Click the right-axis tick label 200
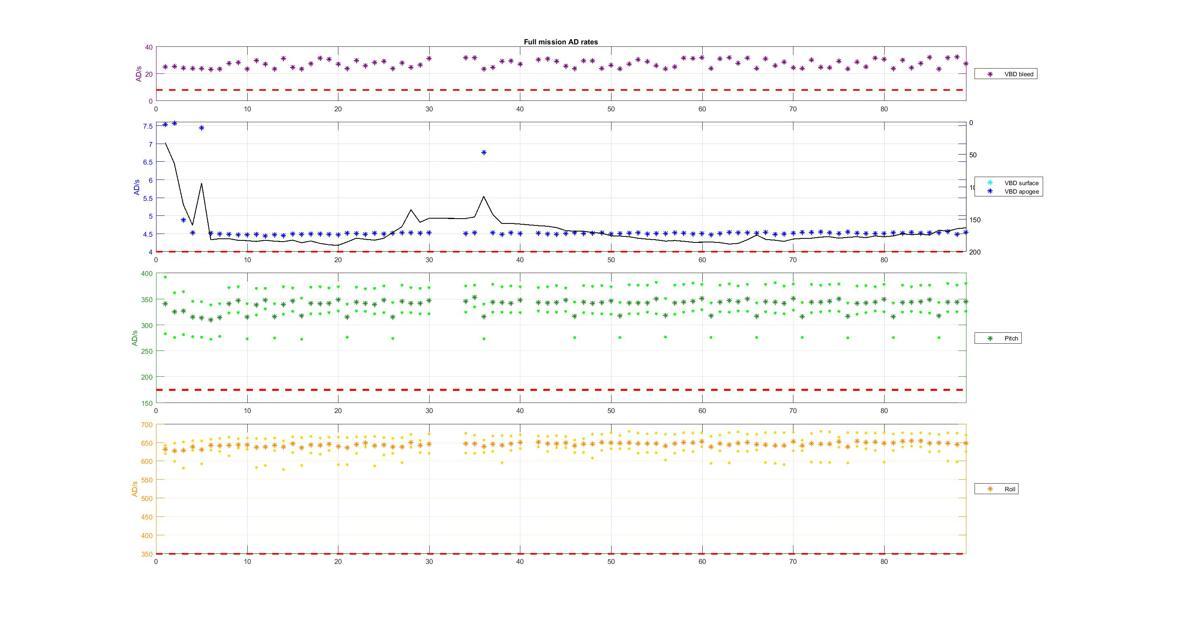 (x=975, y=252)
